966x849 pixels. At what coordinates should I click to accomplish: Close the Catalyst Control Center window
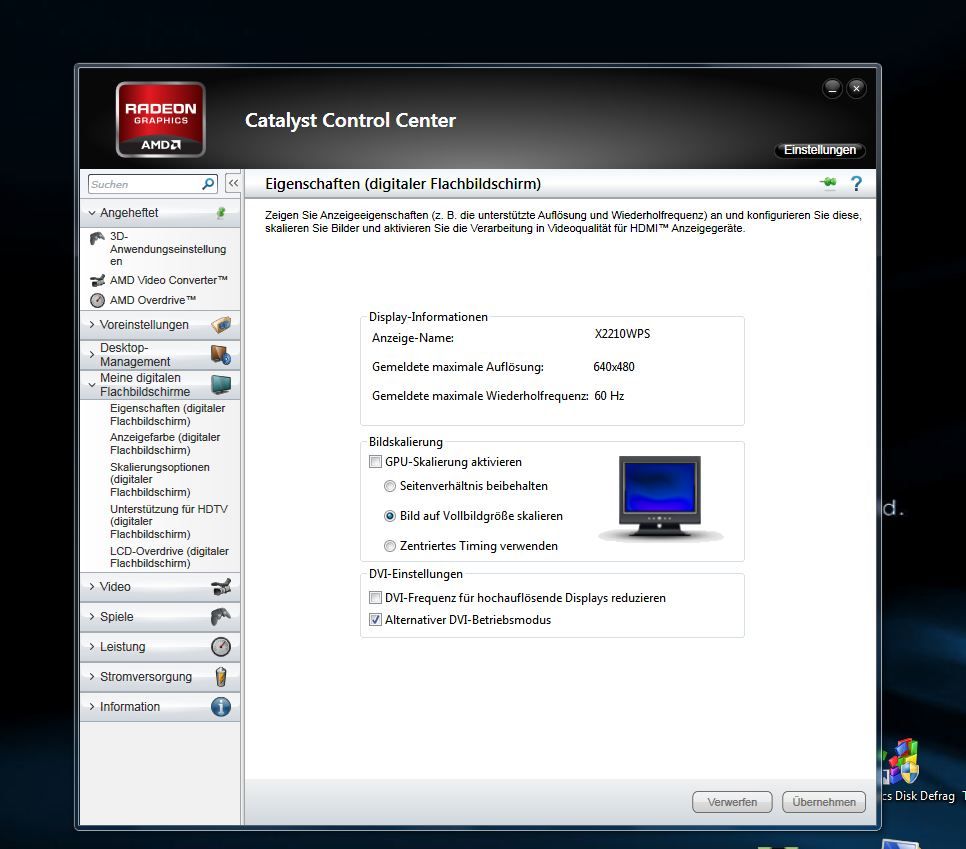pyautogui.click(x=856, y=89)
